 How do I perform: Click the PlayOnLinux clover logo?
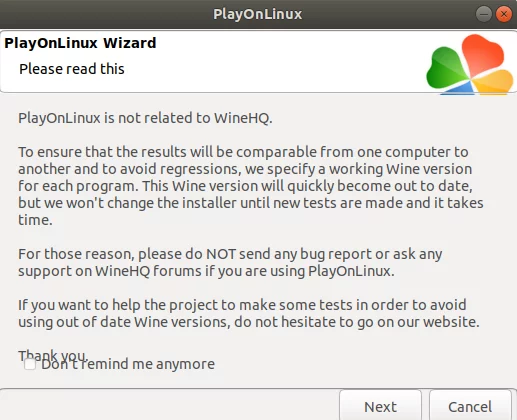coord(470,65)
